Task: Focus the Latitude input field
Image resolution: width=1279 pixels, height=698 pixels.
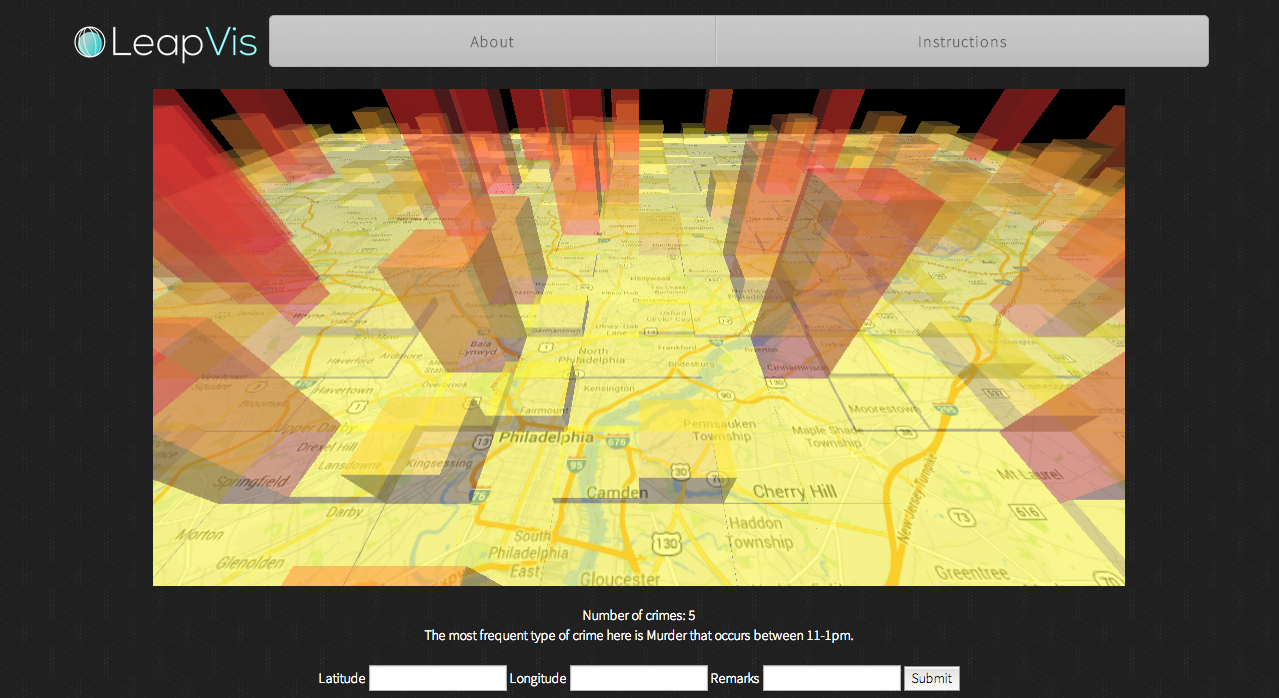Action: pos(438,678)
